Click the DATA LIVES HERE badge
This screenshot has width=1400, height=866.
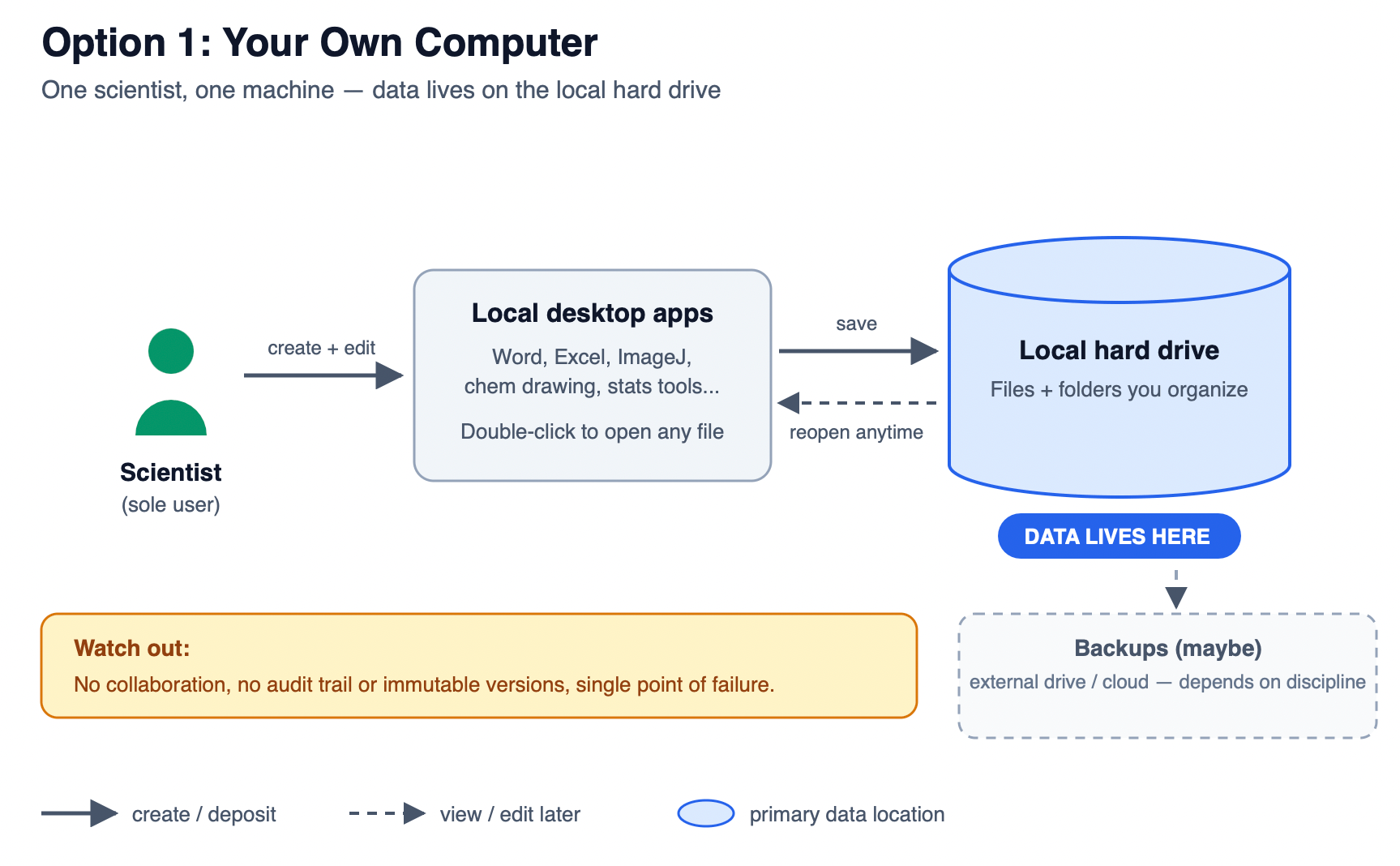point(1119,536)
